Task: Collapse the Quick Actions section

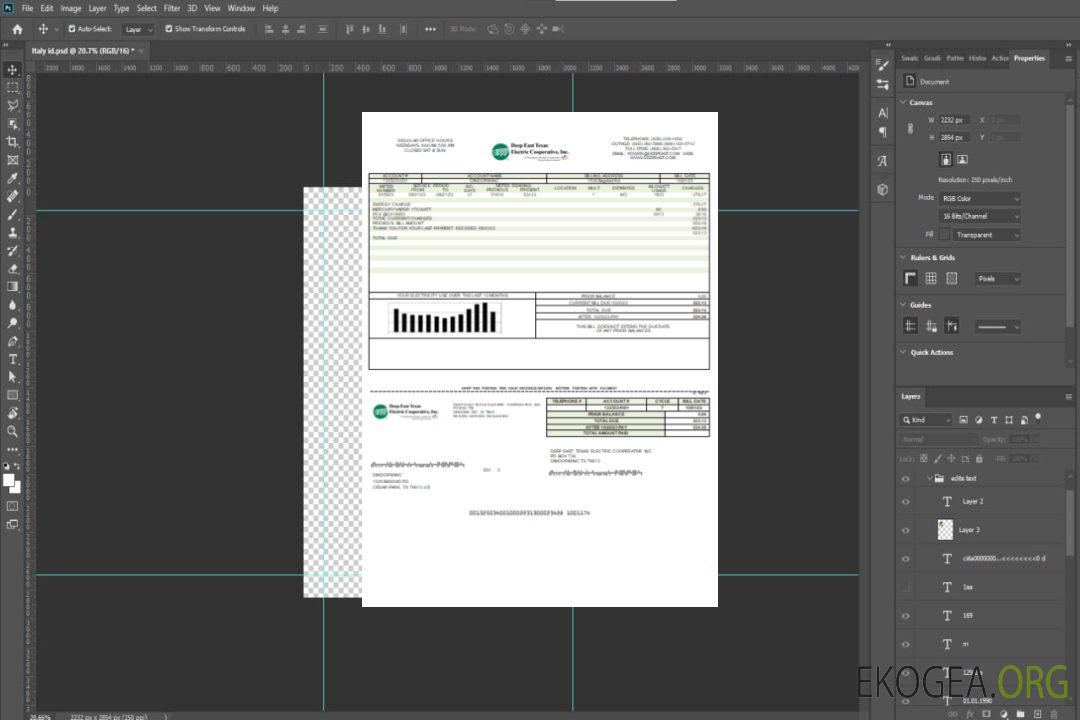Action: tap(903, 352)
